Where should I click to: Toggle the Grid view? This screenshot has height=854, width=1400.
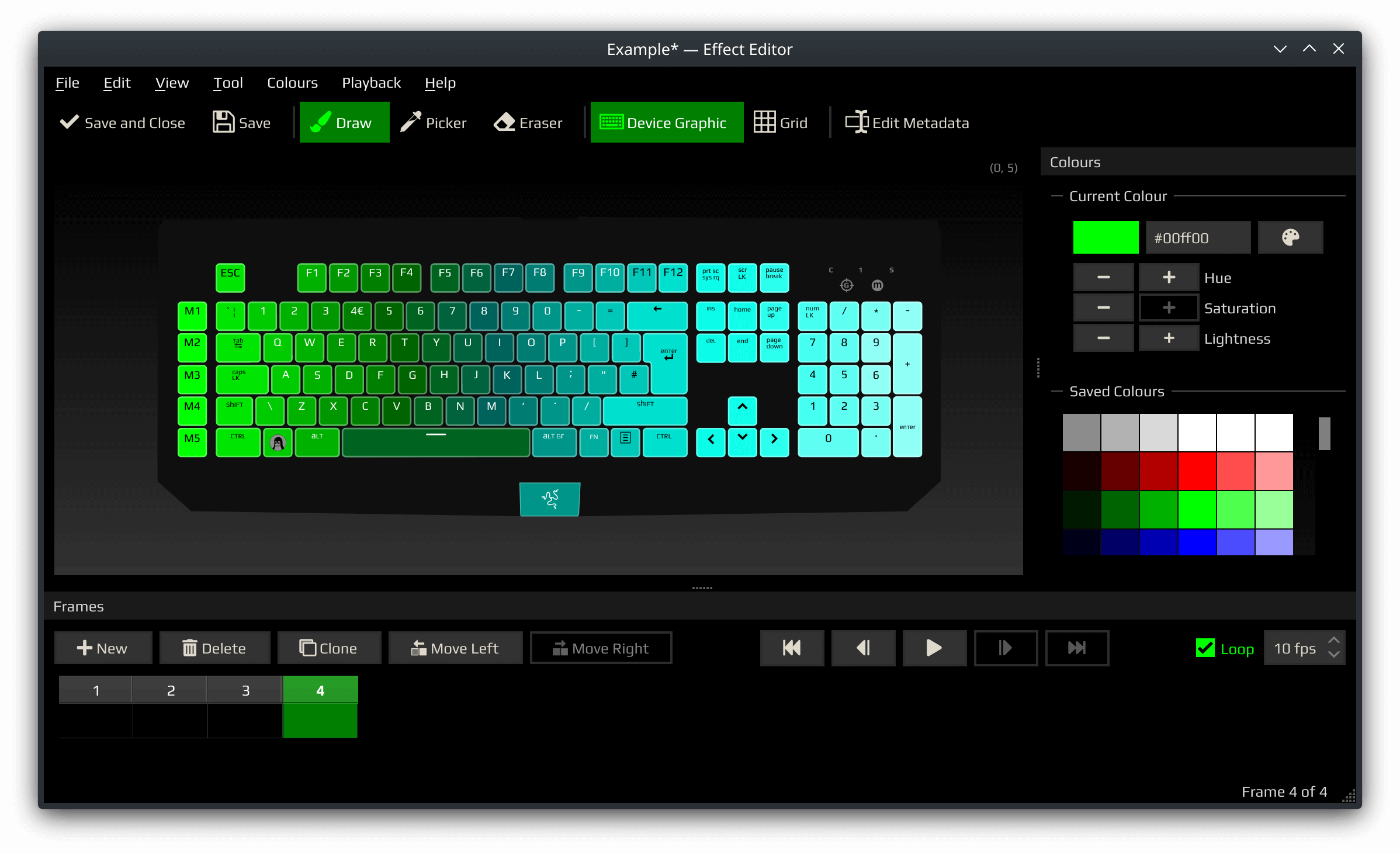click(781, 122)
